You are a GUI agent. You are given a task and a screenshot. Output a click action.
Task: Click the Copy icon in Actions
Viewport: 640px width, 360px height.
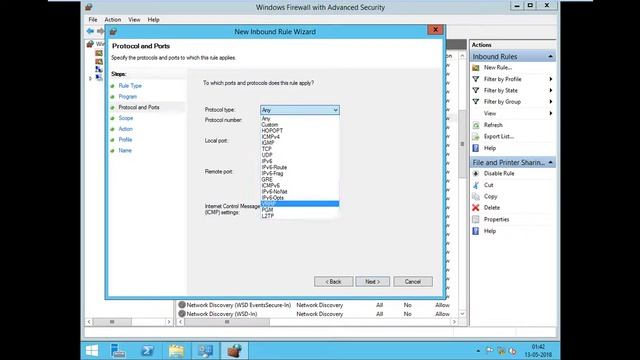tap(476, 196)
